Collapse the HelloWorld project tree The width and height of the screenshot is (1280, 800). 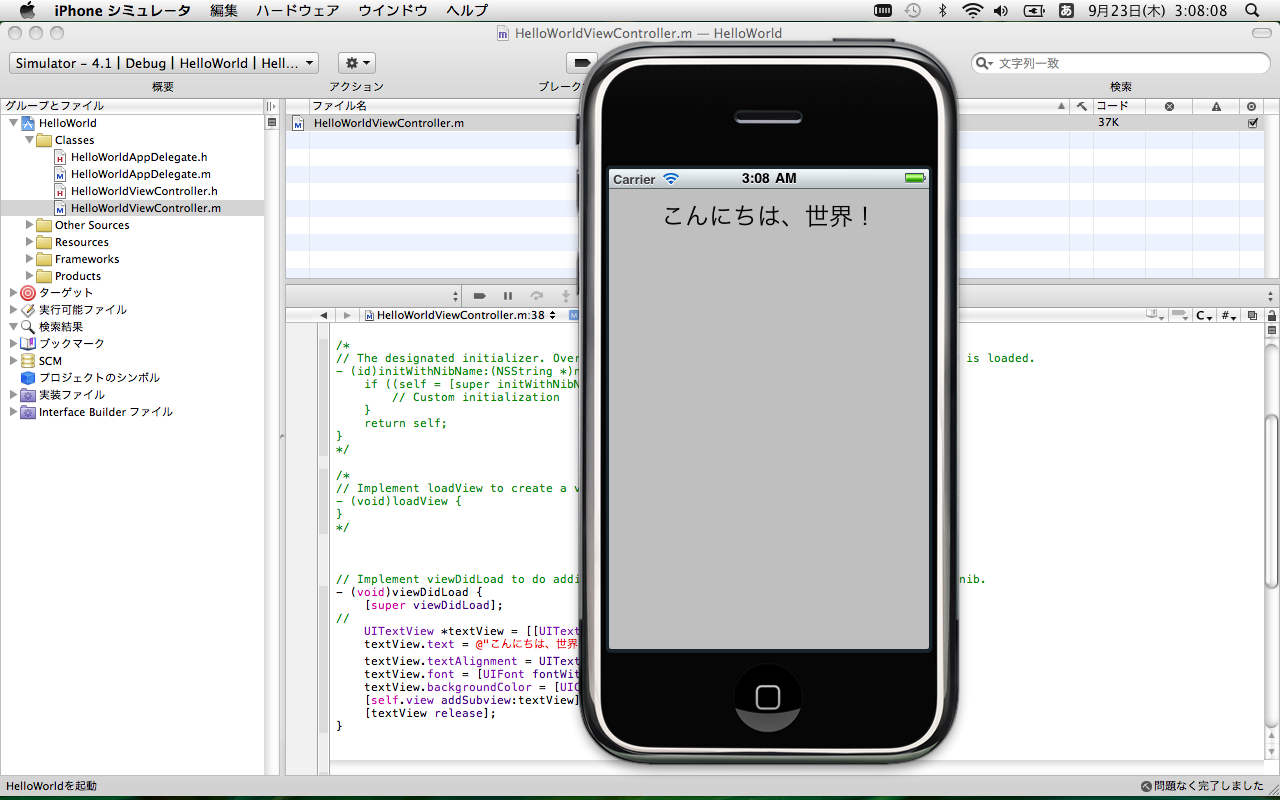point(13,123)
